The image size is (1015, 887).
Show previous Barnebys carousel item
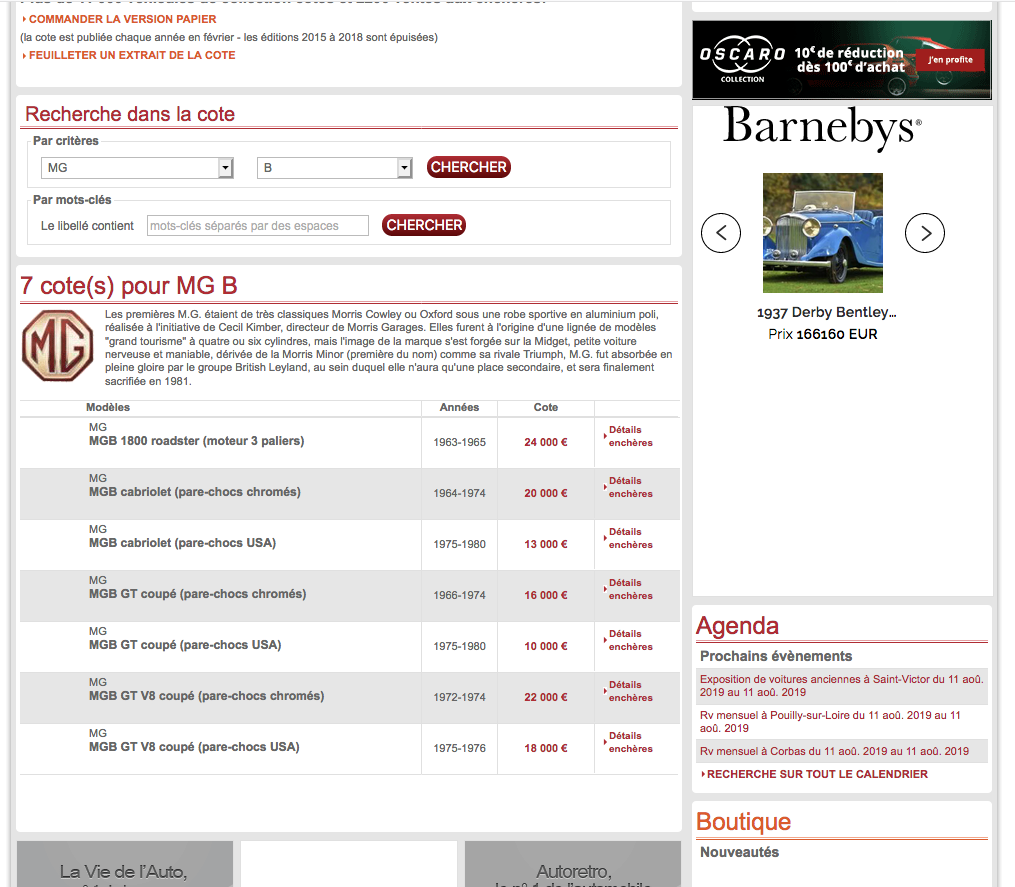pyautogui.click(x=720, y=233)
